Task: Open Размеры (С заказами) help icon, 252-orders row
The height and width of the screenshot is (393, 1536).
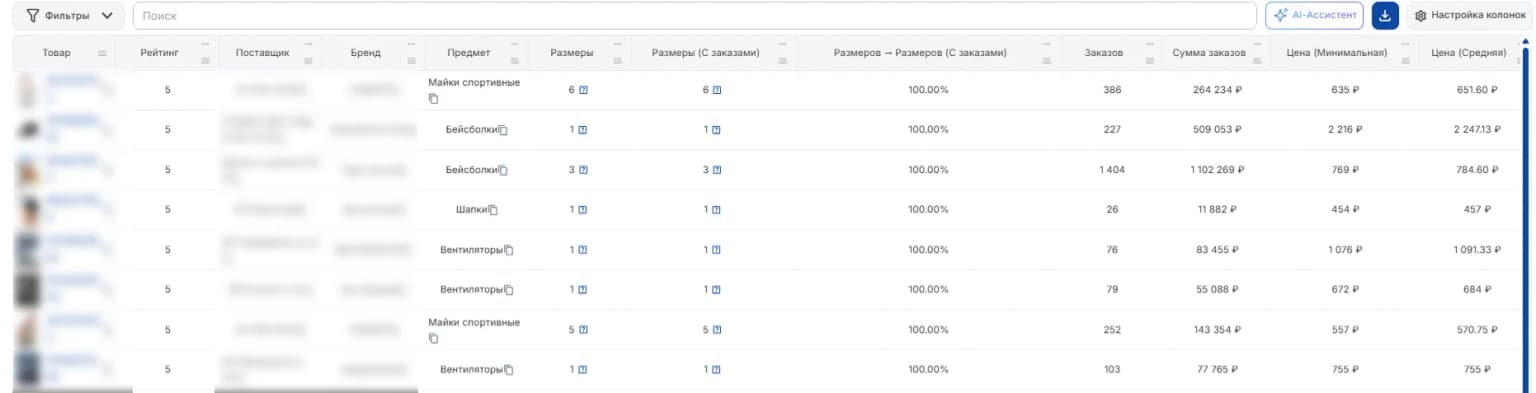Action: 717,329
